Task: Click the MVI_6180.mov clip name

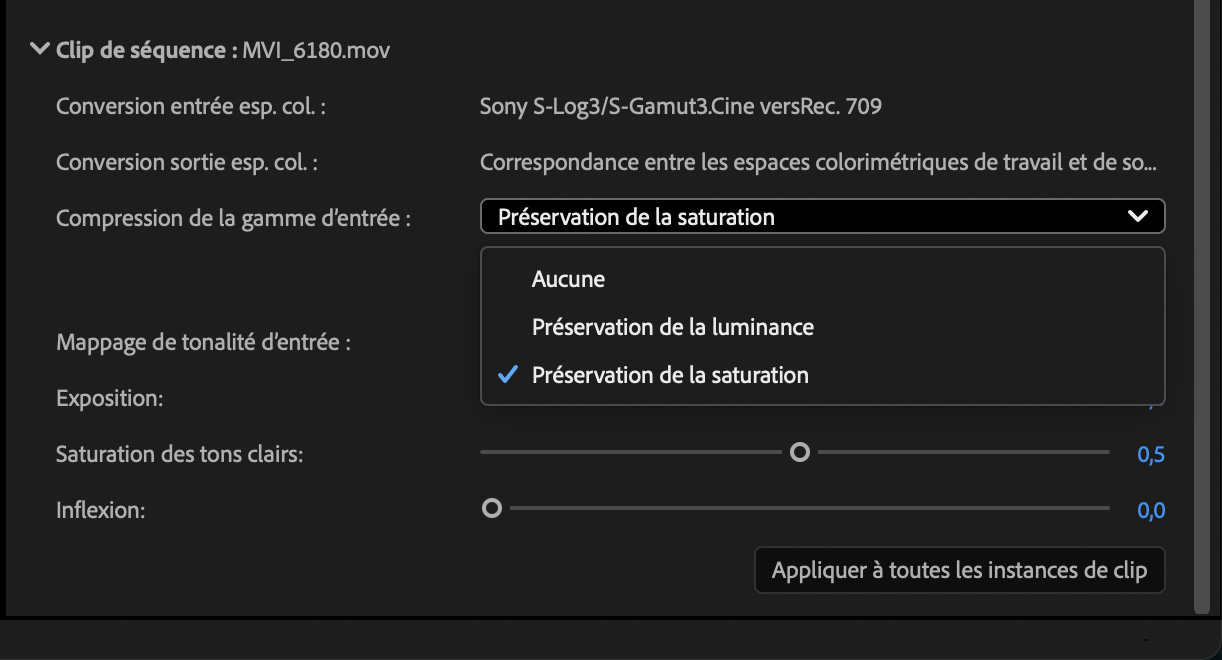Action: click(316, 49)
